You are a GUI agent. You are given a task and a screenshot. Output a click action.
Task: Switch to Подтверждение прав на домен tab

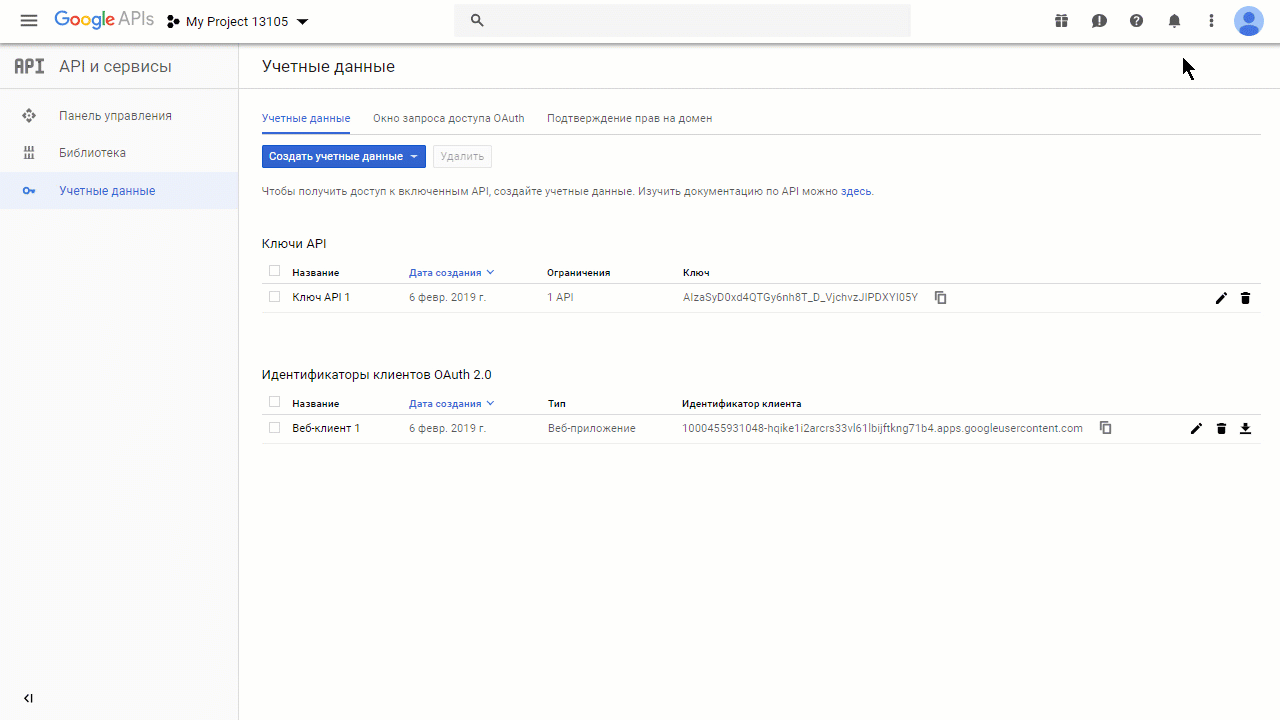click(x=629, y=118)
